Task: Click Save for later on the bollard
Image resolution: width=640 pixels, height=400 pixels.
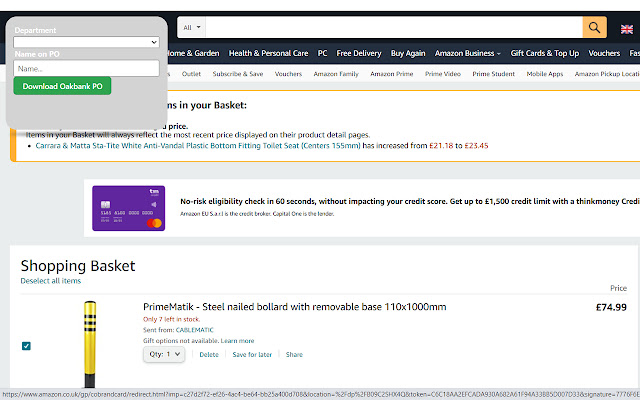Action: click(252, 355)
